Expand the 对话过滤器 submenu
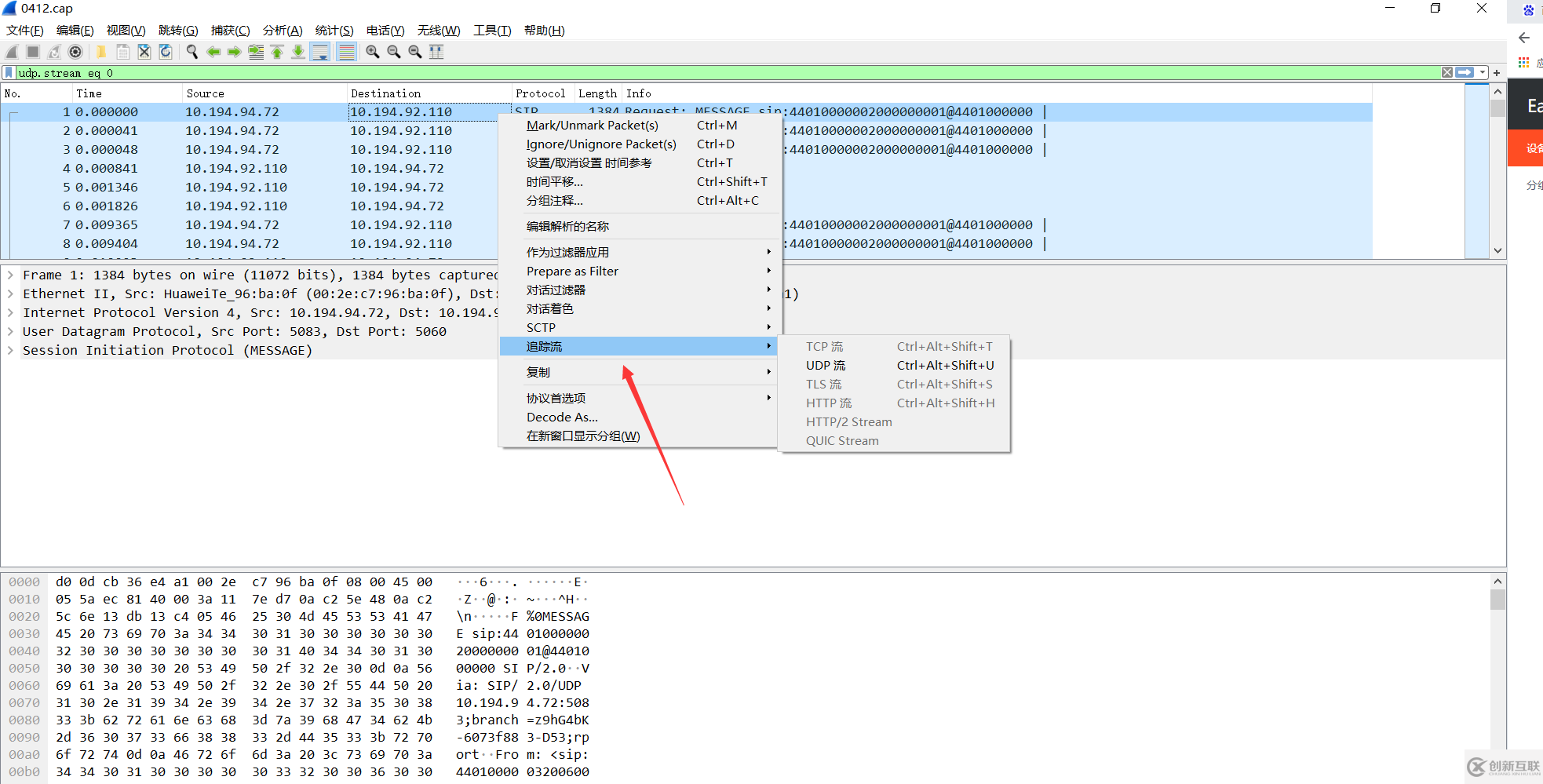 638,290
